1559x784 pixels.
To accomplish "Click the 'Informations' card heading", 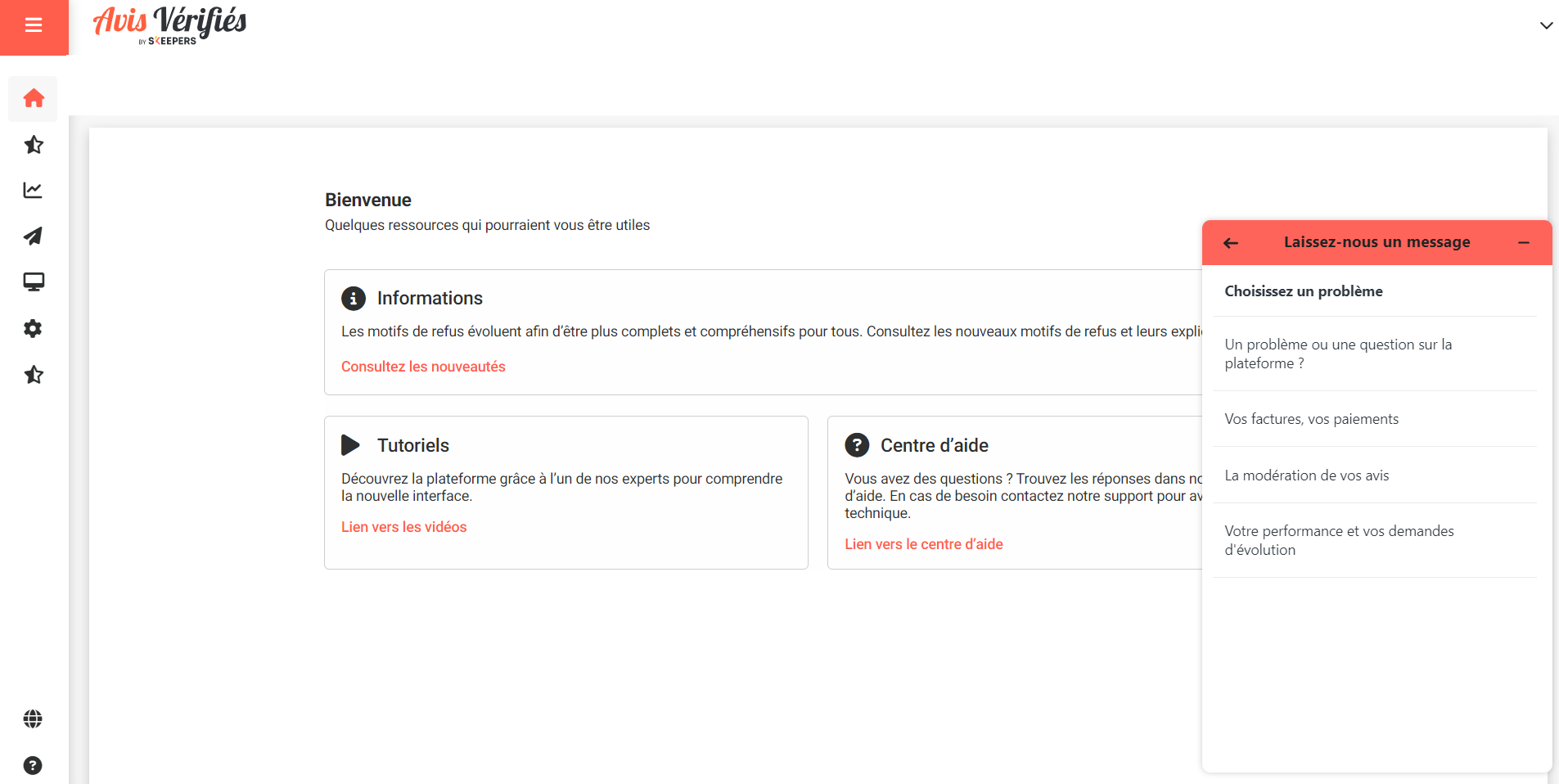I will 430,298.
